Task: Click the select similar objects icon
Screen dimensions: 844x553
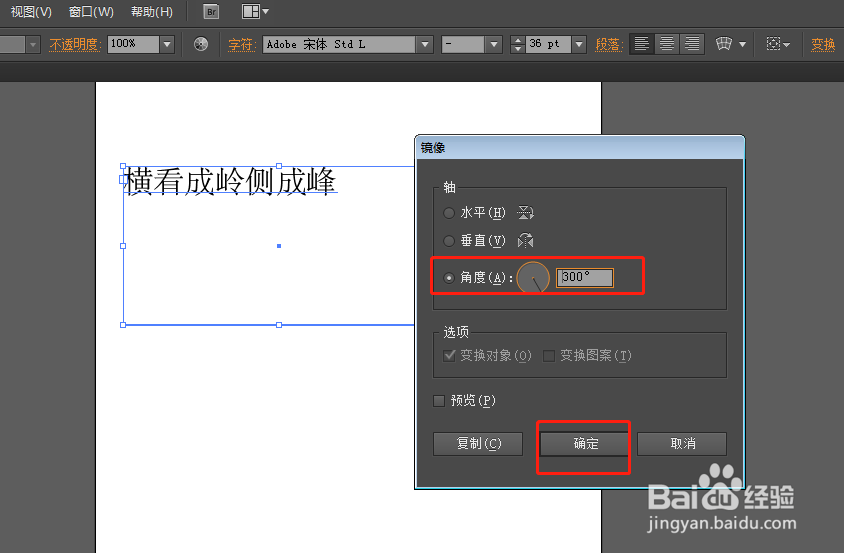Action: (x=773, y=44)
